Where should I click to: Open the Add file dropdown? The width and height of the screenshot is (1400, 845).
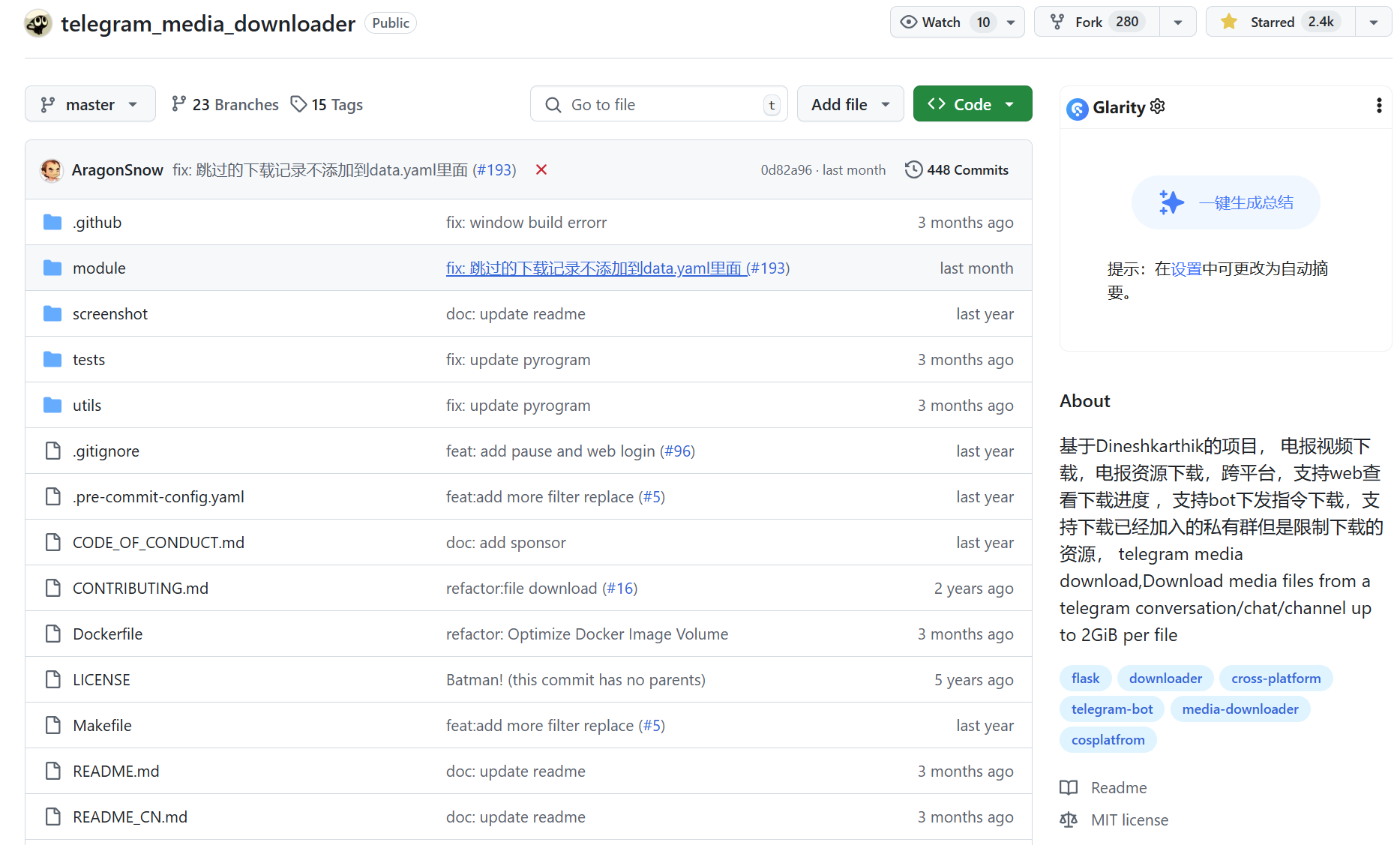[850, 104]
